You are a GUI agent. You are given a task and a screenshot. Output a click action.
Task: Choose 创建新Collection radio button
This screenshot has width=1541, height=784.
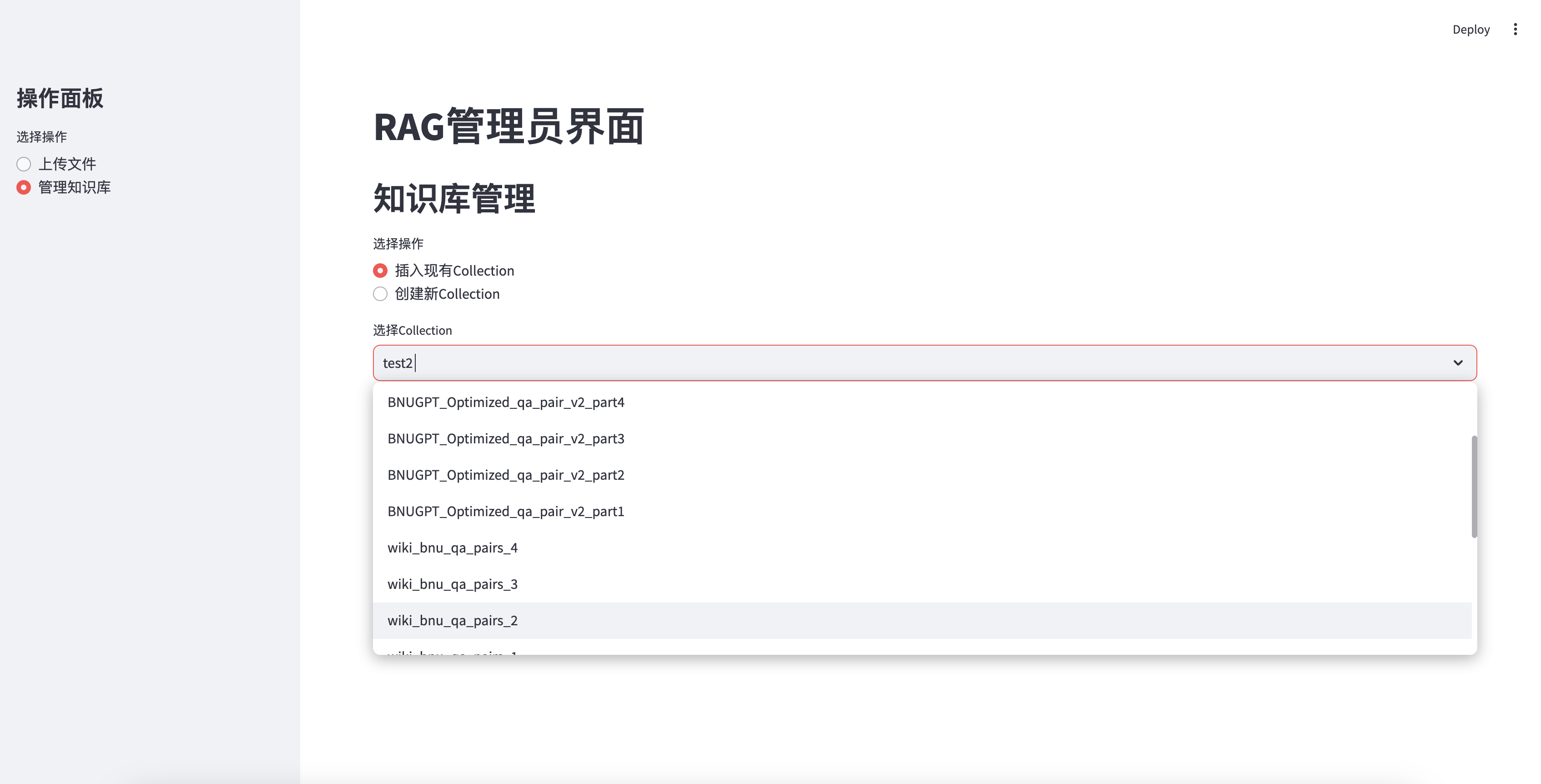[x=380, y=294]
